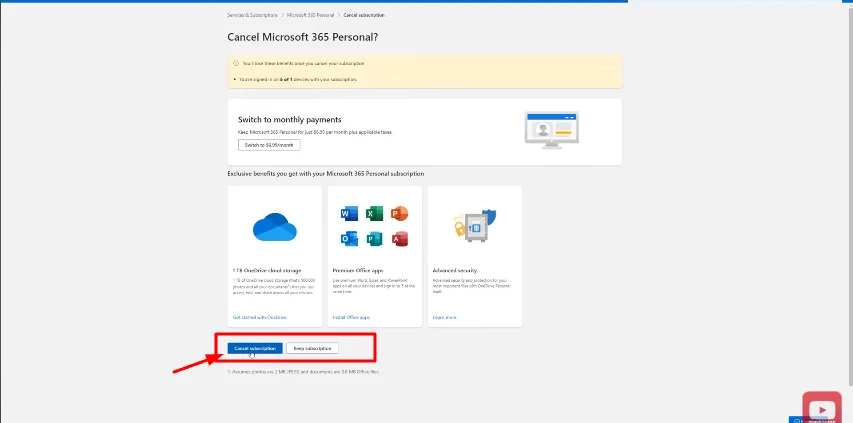Click the Switch to monthly price button
Screen dimensions: 853x423
tap(269, 145)
